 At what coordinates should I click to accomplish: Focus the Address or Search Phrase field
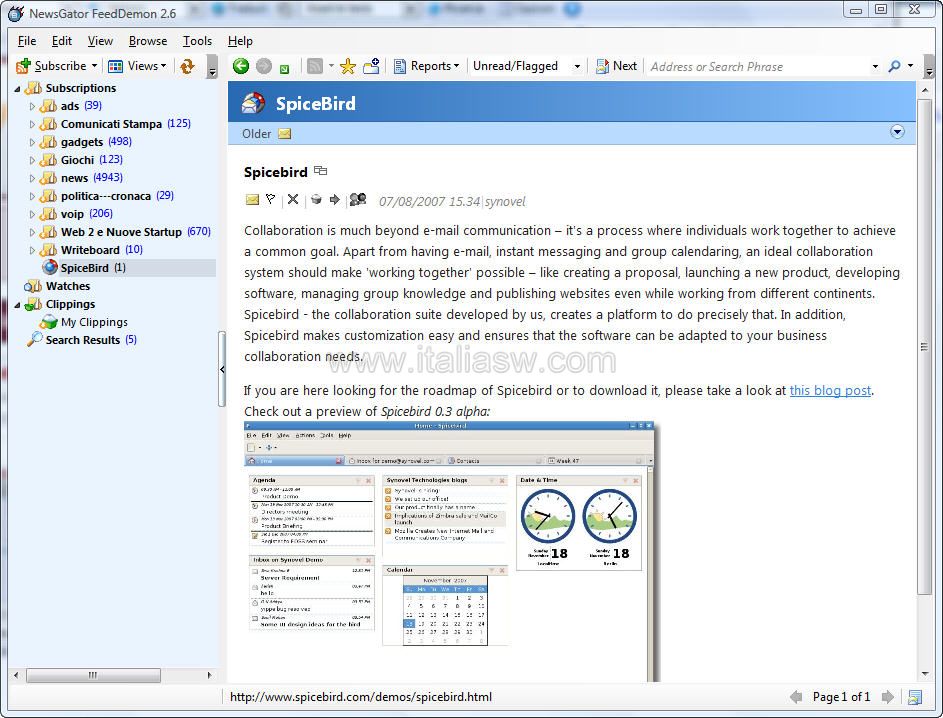[758, 66]
